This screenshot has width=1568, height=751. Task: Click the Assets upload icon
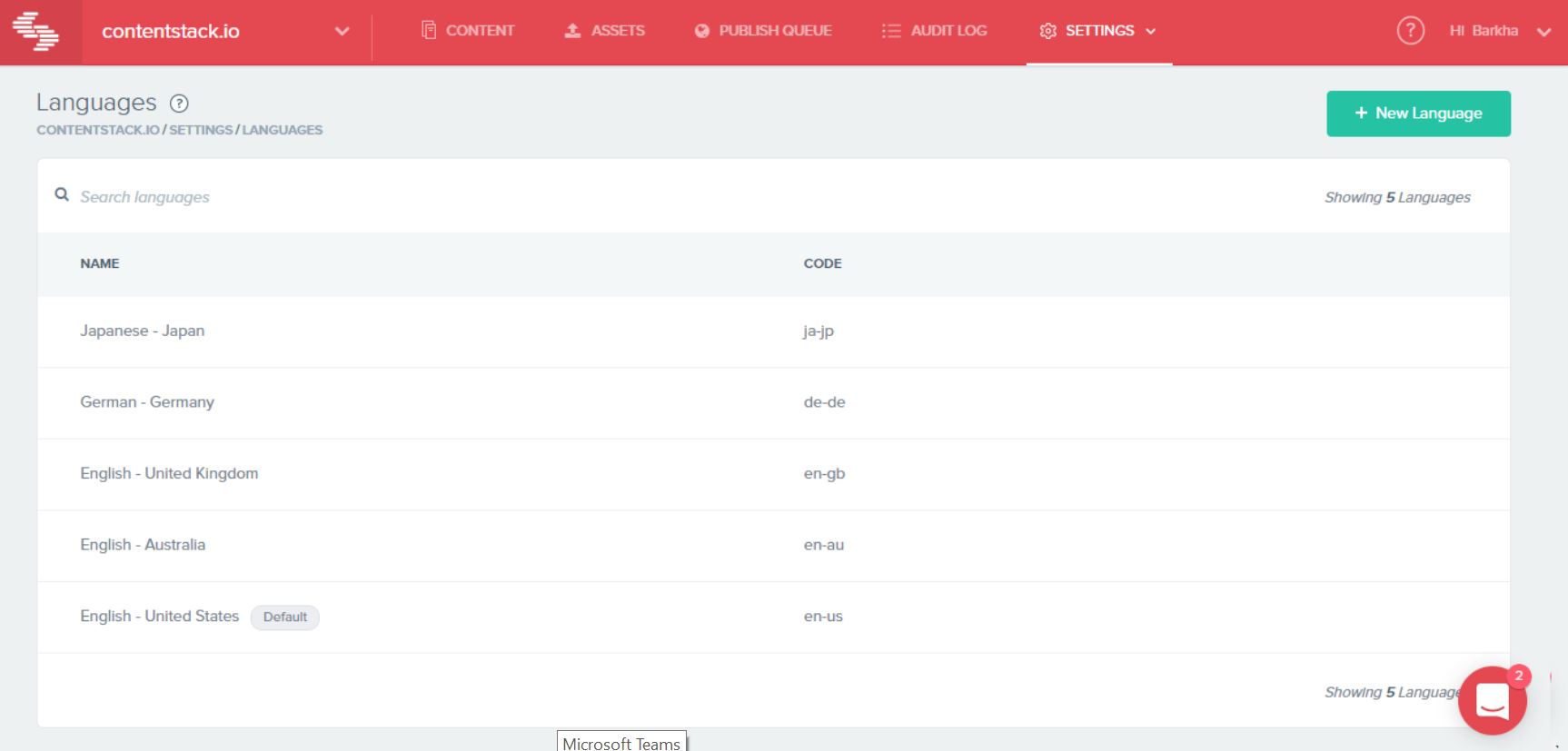click(572, 31)
